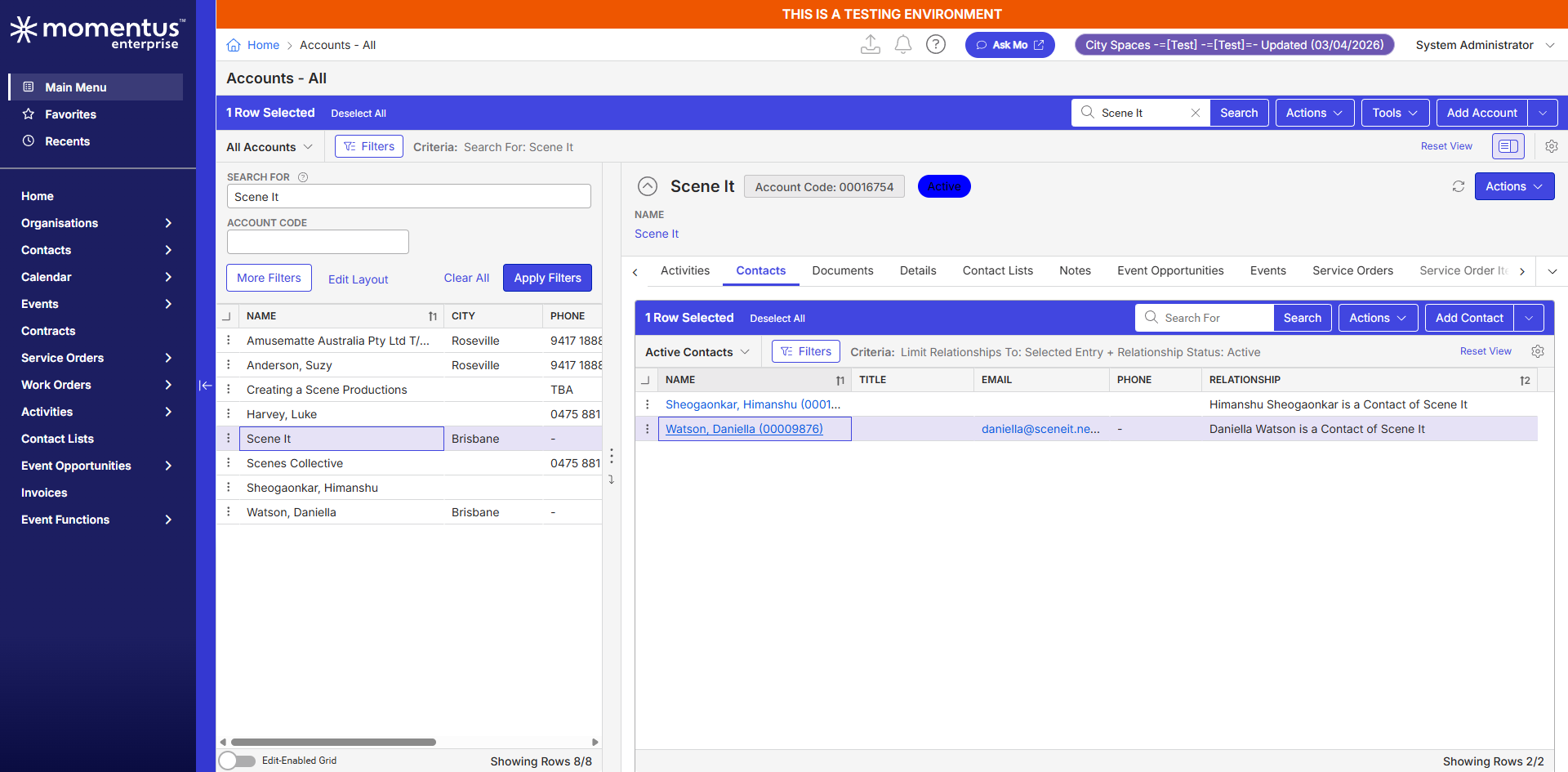1568x772 pixels.
Task: Open row menu for Harvey, Luke
Action: (229, 414)
